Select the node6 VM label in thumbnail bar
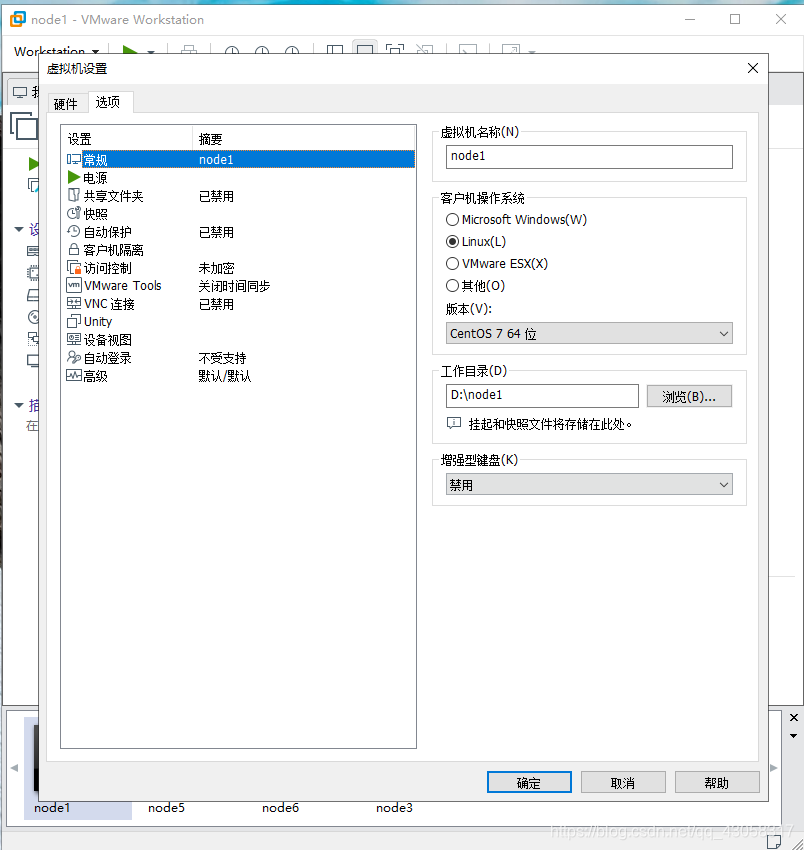This screenshot has width=804, height=850. coord(280,808)
